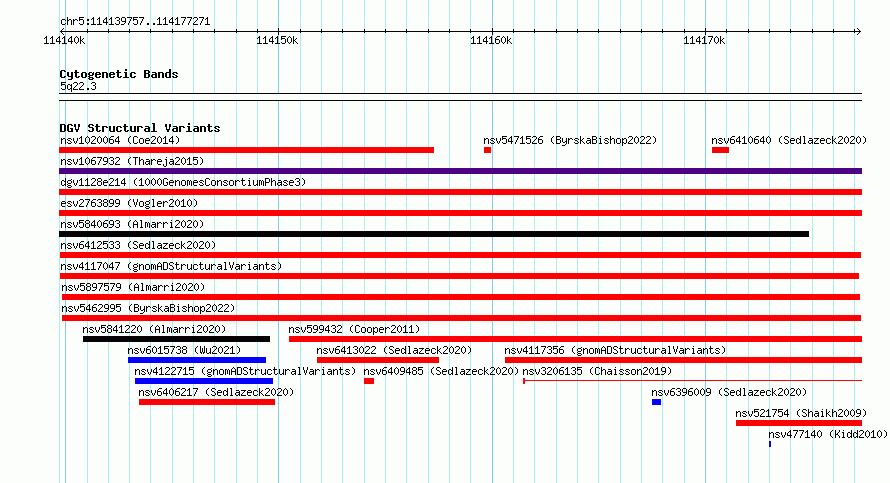Open dgv1128e214 (1000GenomesConsortiumPhase3) label
Screen dimensions: 890x483
pos(183,182)
